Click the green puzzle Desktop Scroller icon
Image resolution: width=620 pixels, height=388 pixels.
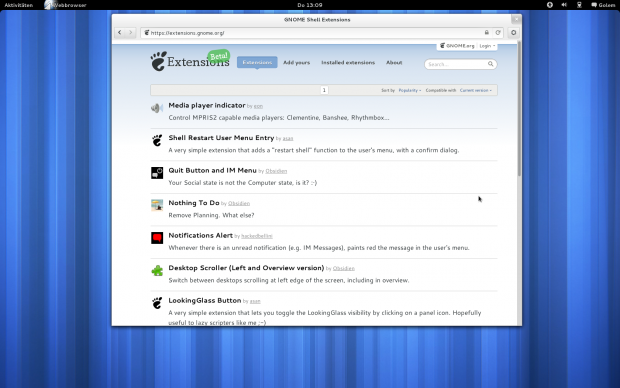coord(157,271)
